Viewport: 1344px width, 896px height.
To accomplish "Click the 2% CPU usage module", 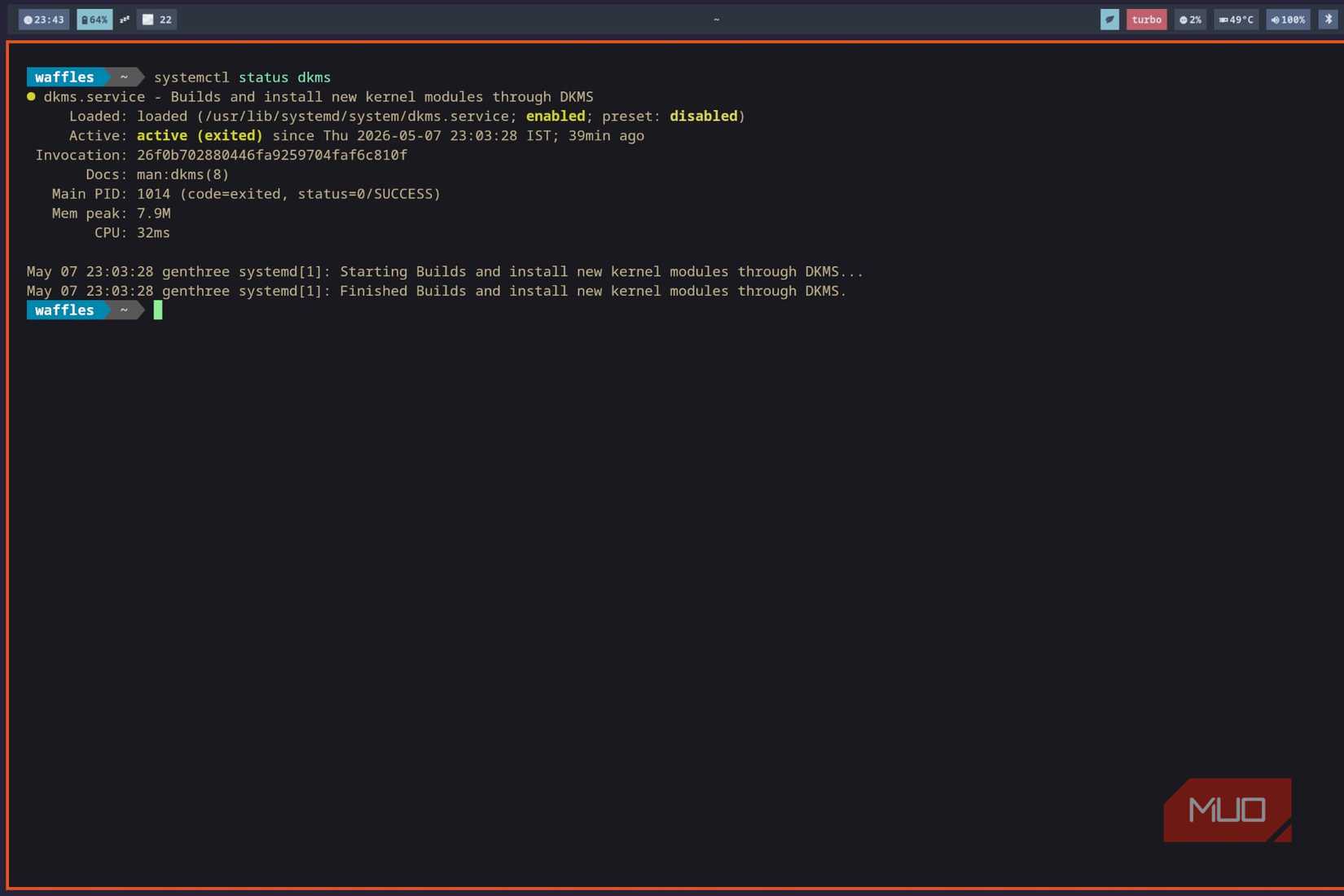I will pos(1190,20).
